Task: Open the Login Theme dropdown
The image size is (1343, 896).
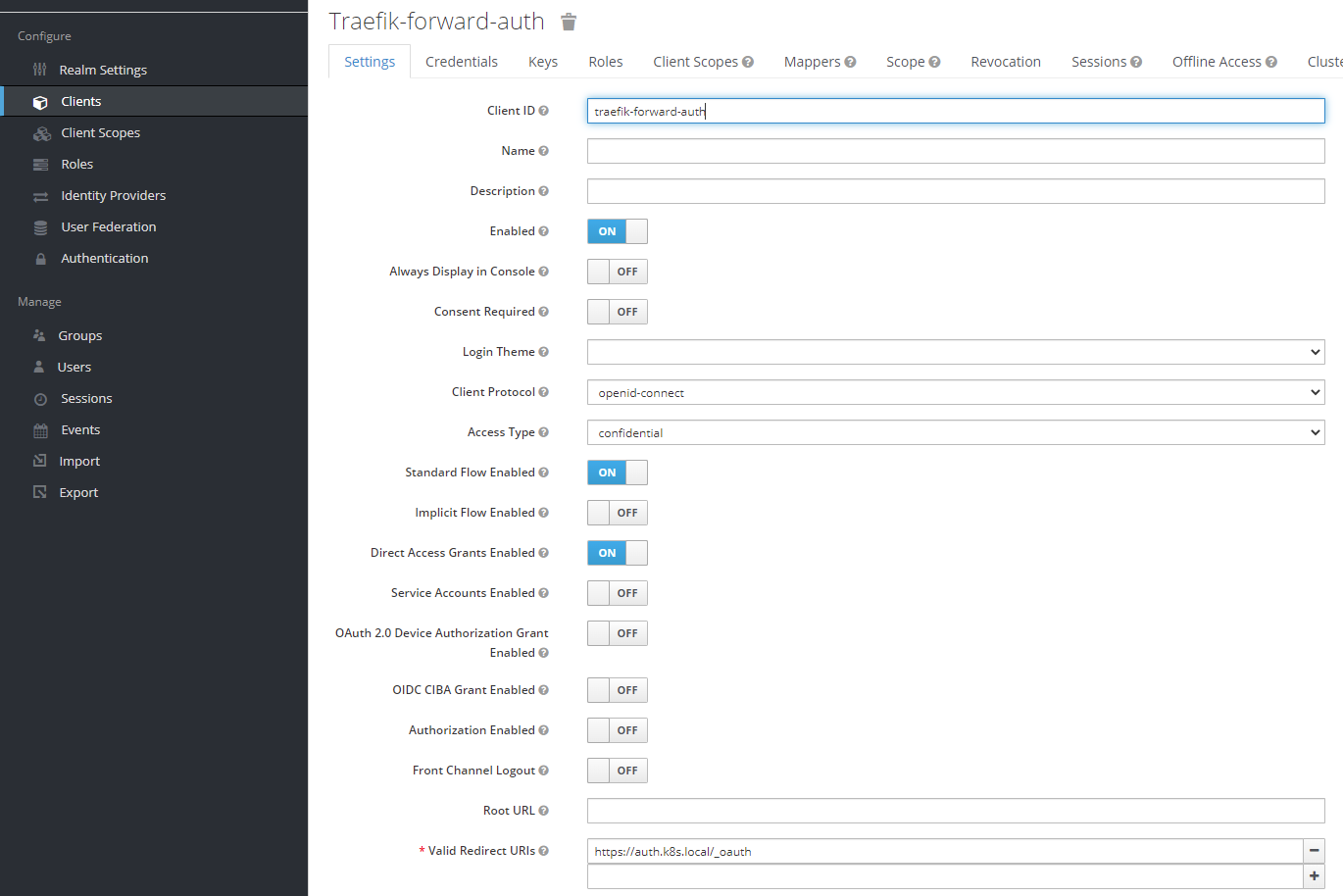Action: click(956, 352)
